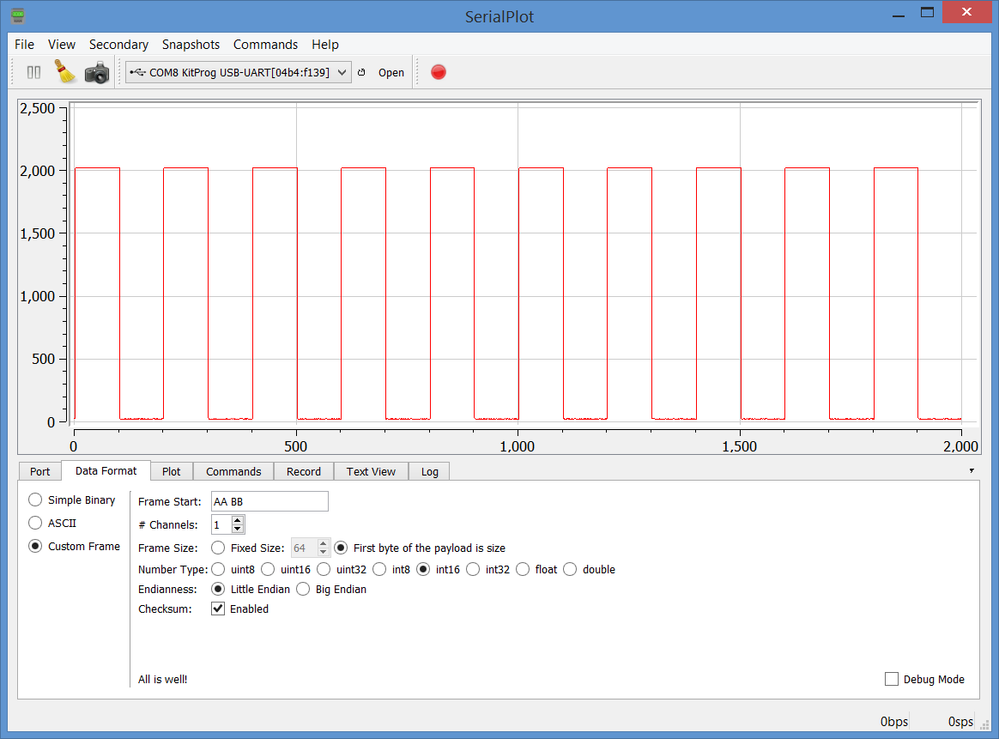Click the red connection status indicator

click(438, 72)
